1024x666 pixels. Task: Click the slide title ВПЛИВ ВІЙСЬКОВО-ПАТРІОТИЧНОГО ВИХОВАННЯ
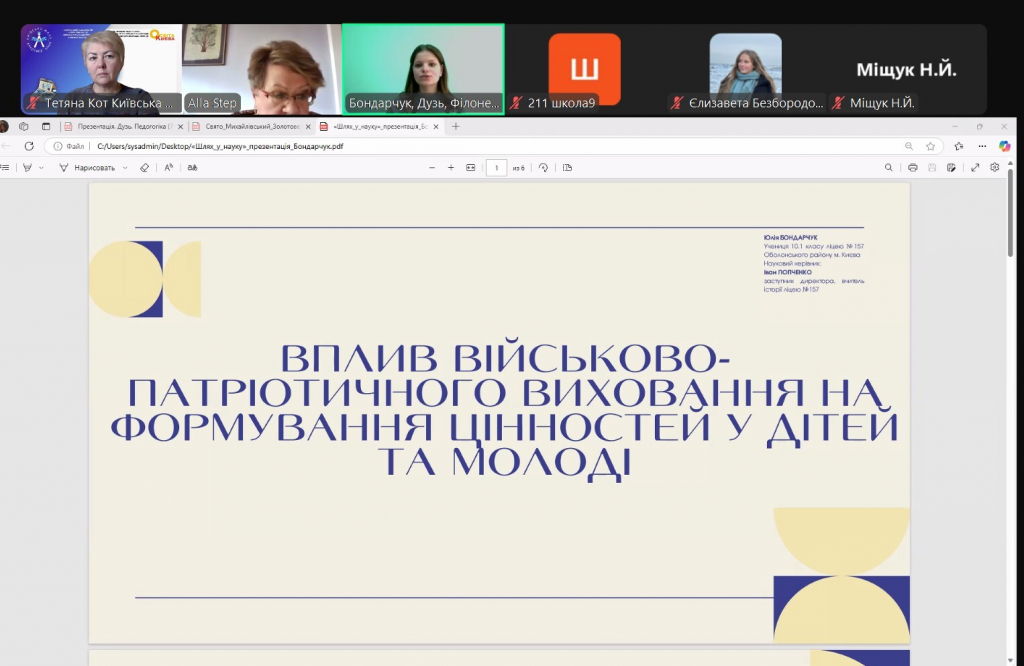505,410
